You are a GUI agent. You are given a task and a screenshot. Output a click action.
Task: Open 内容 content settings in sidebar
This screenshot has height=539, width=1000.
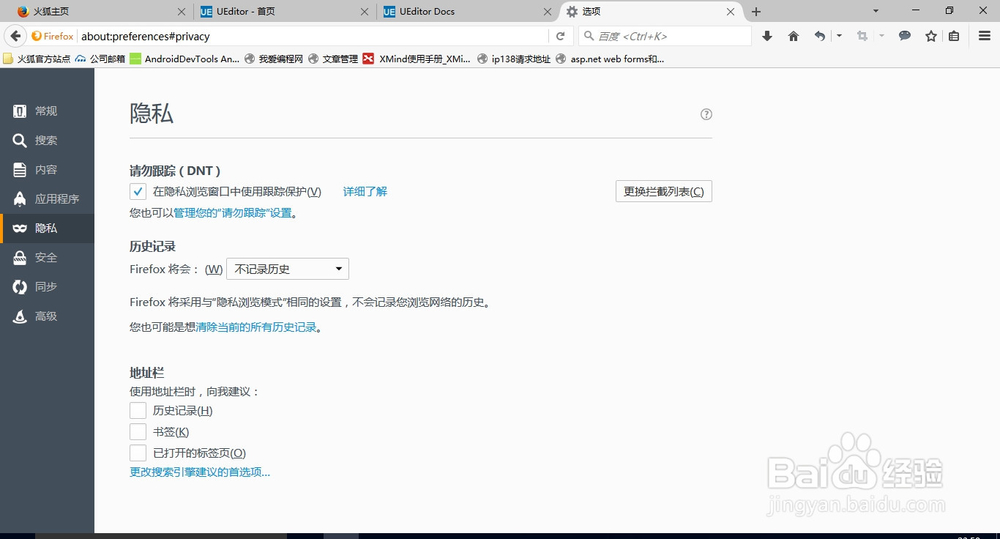click(47, 170)
